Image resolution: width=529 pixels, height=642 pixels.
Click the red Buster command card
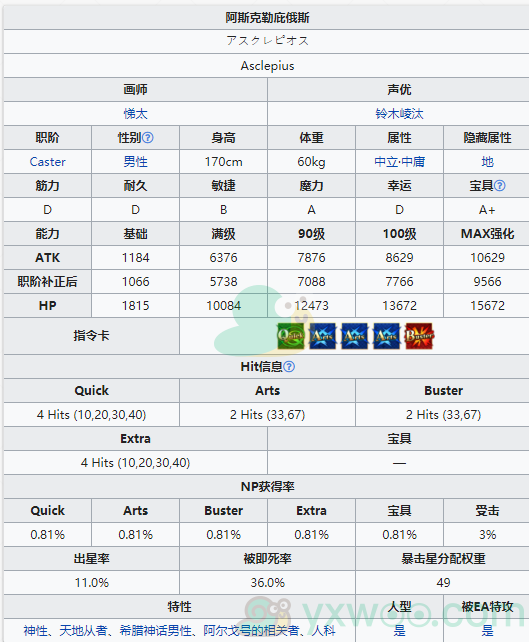tap(419, 336)
